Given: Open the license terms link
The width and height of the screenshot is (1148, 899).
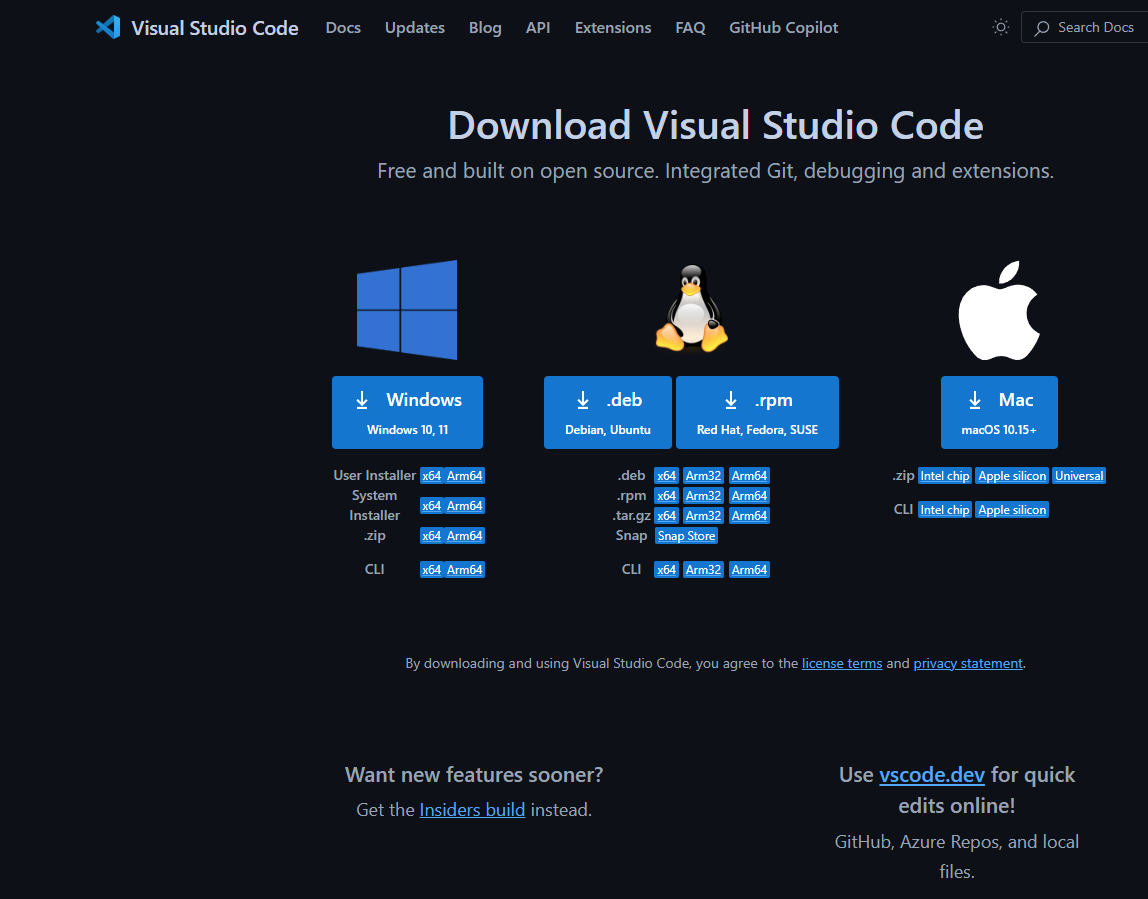Looking at the screenshot, I should pyautogui.click(x=842, y=663).
